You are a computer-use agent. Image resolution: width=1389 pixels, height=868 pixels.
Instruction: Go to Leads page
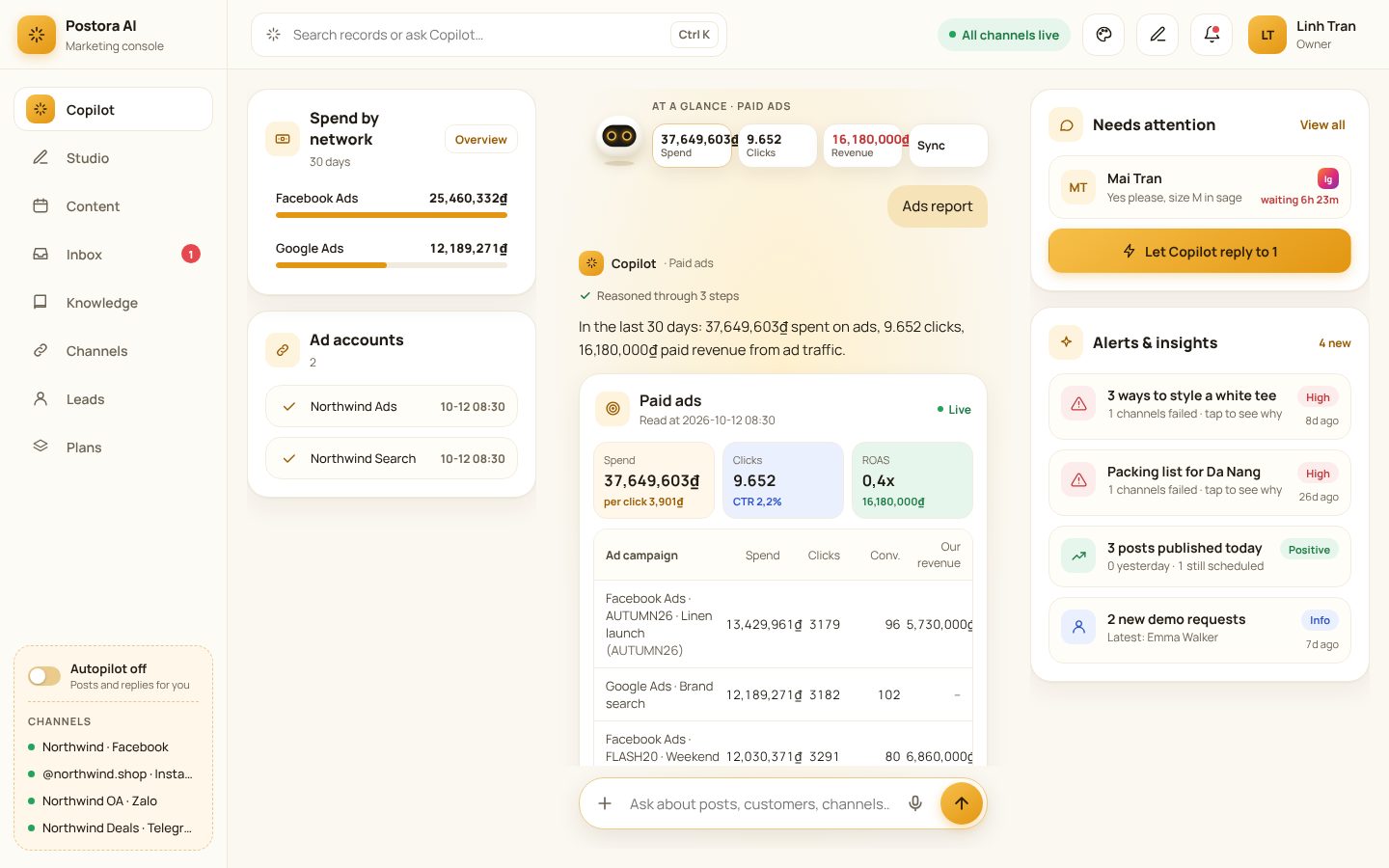(113, 398)
